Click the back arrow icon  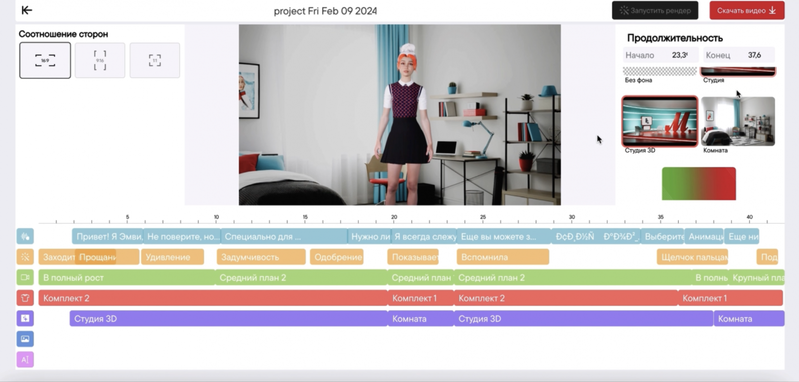point(26,10)
